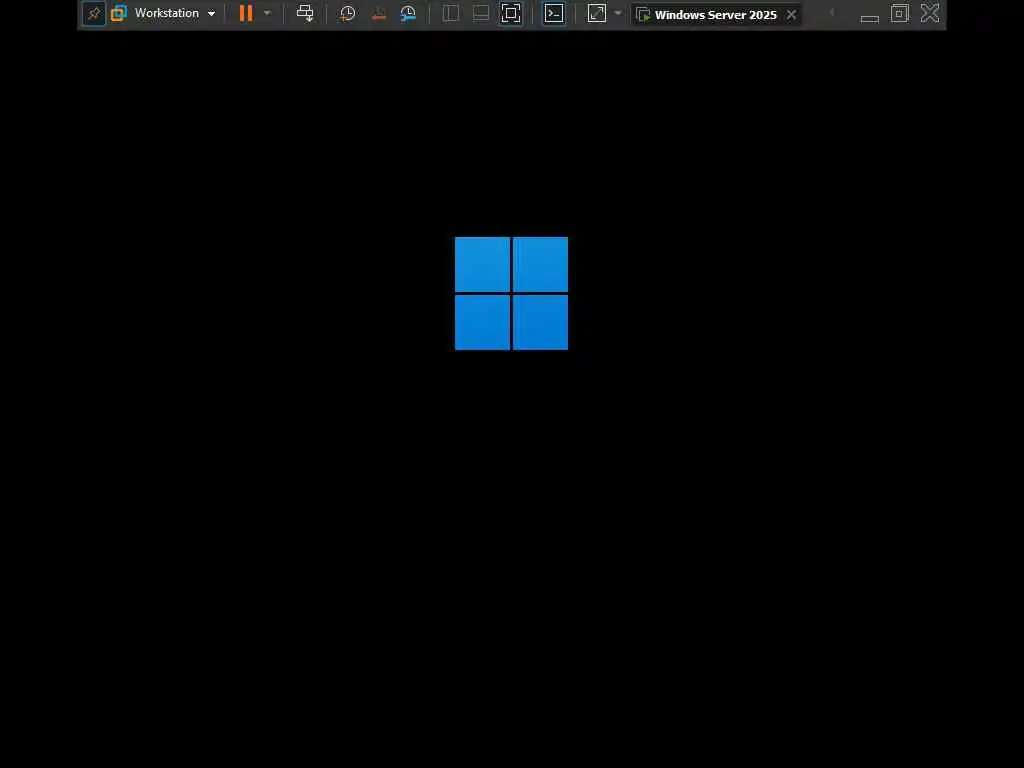Screen dimensions: 1024x768
Task: Restore the VMware window from fullscreen
Action: click(x=900, y=13)
